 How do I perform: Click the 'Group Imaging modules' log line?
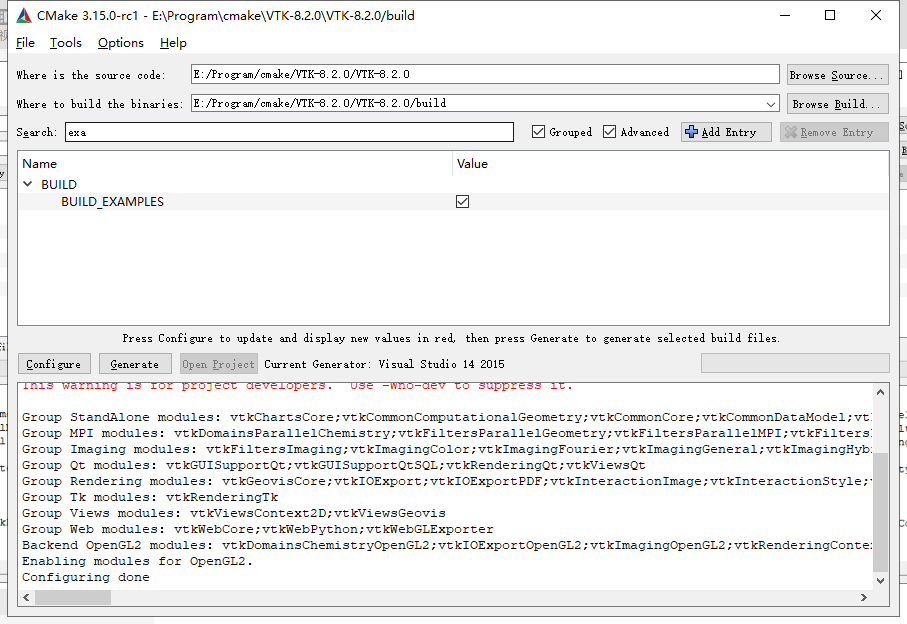(x=447, y=449)
